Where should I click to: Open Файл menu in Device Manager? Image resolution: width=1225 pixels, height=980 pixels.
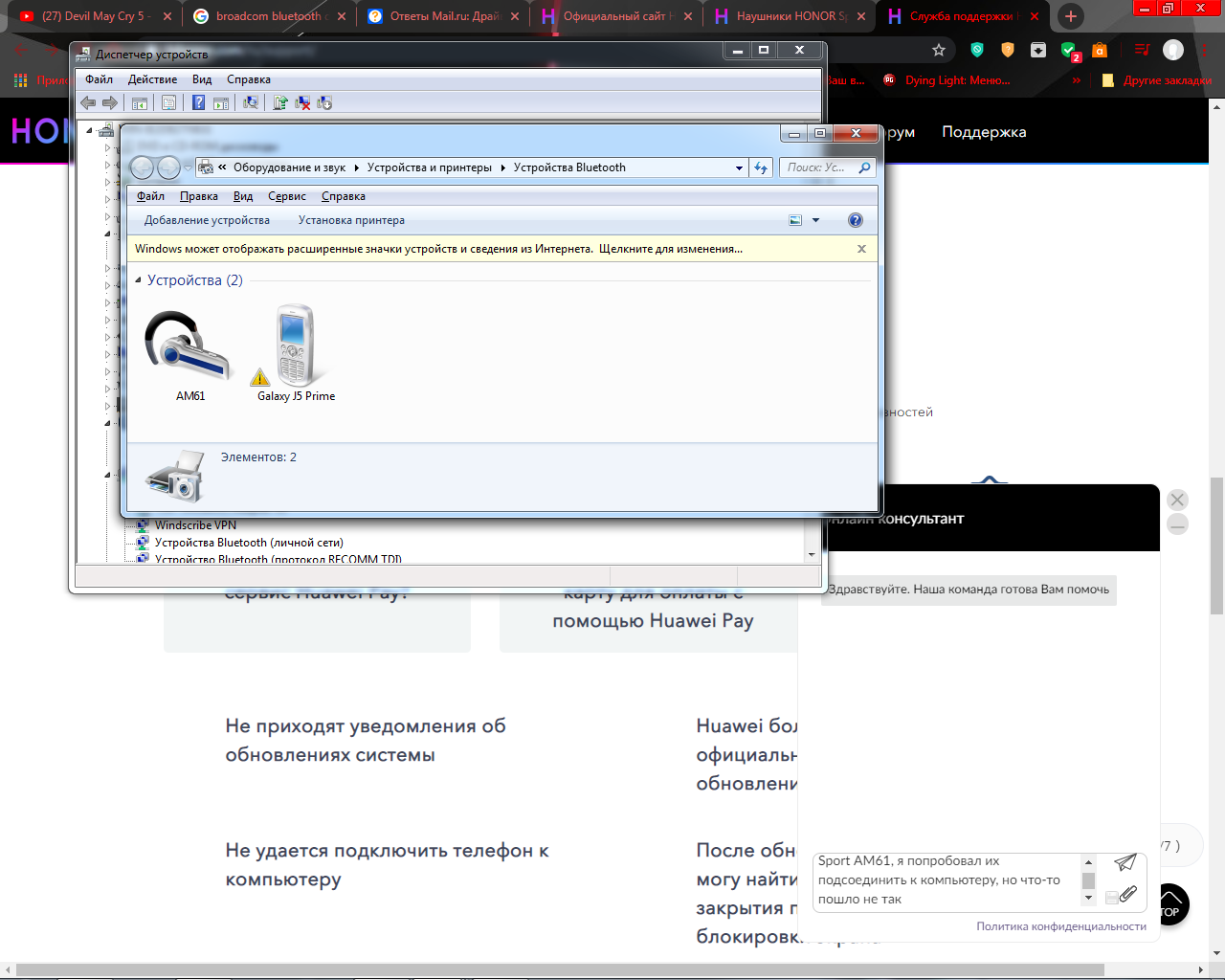pyautogui.click(x=99, y=79)
